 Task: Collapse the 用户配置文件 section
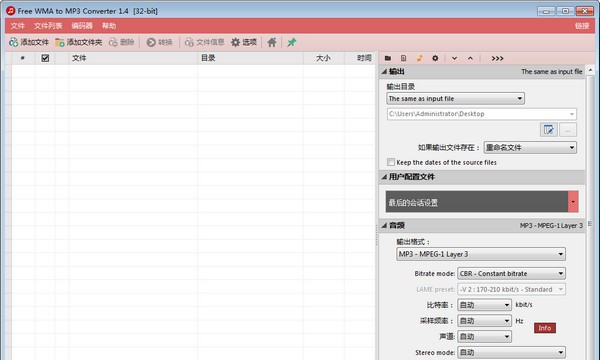click(x=384, y=177)
